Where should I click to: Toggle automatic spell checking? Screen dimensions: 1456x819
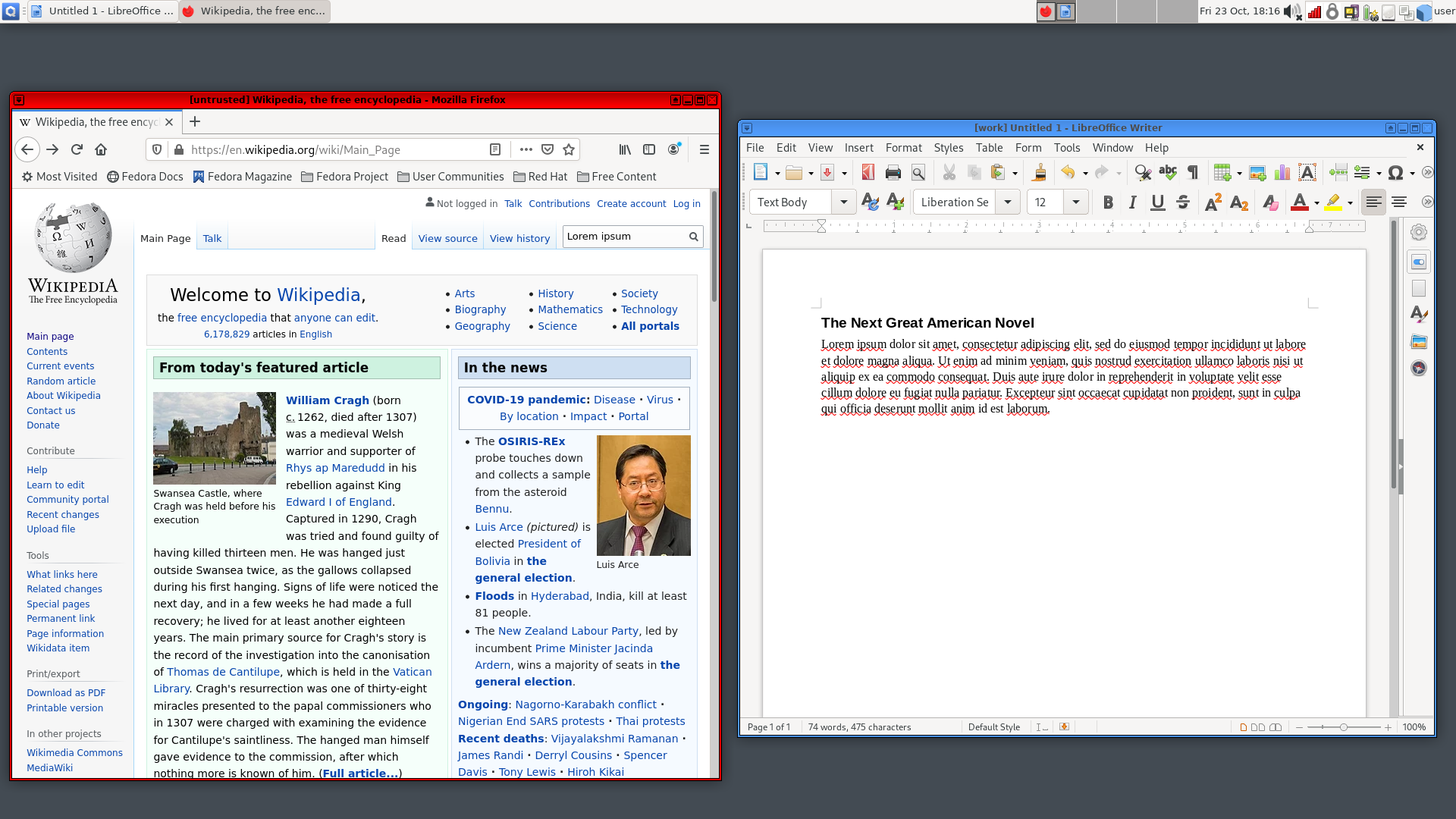pos(1168,173)
